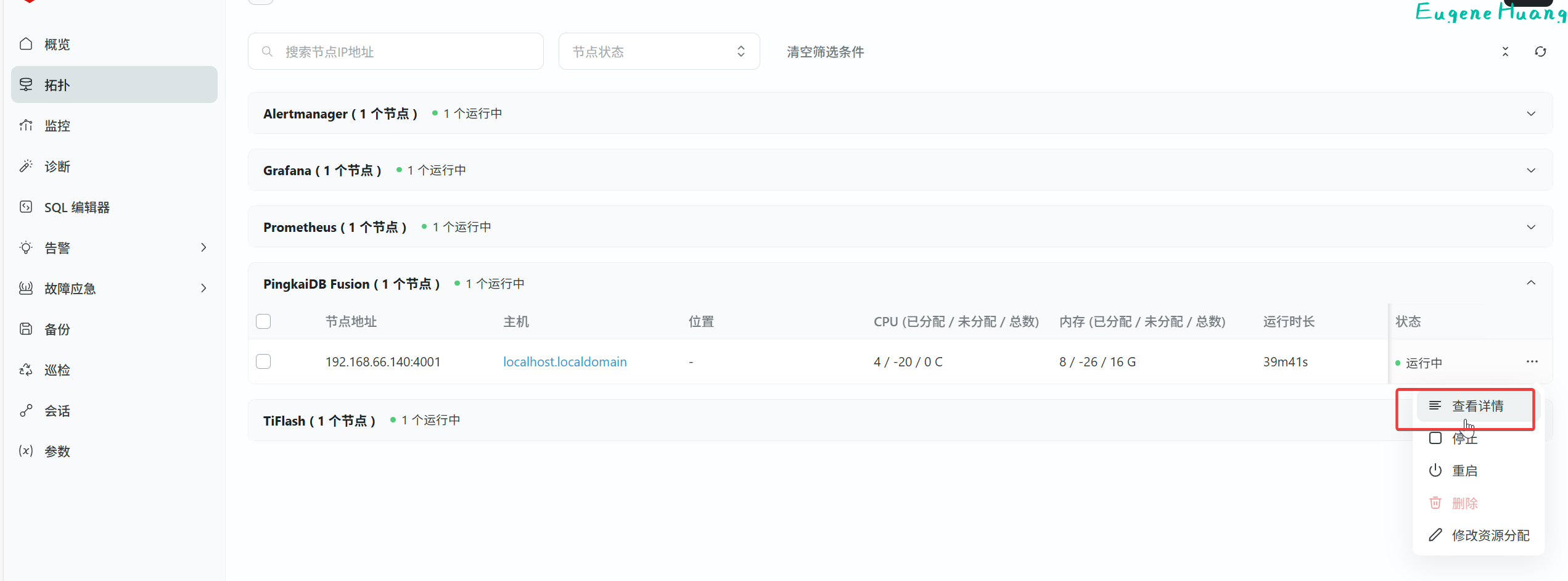
Task: Select 修改资源分配 menu option
Action: pos(1490,535)
